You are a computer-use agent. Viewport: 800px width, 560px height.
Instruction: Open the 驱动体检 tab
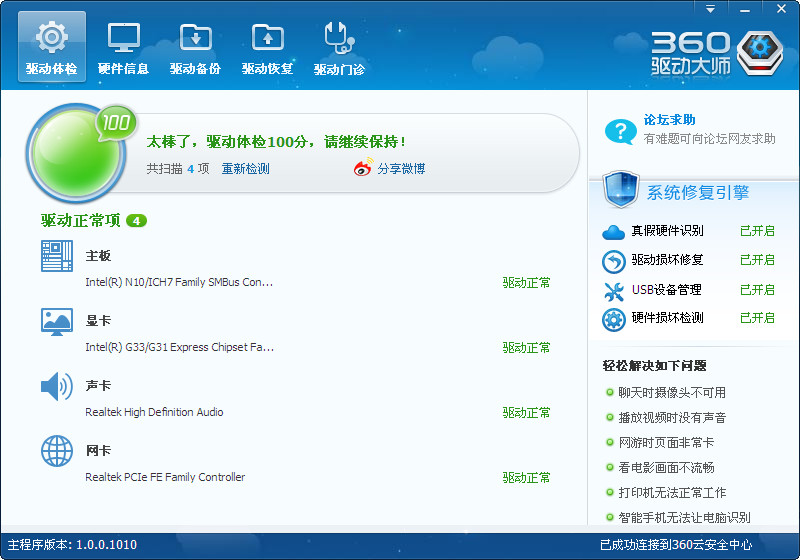click(x=52, y=47)
